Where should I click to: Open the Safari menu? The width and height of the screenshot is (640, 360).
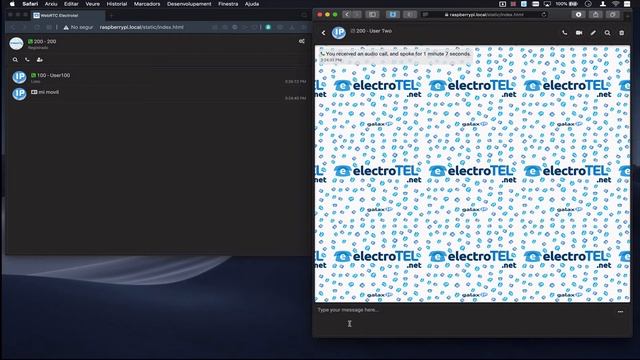[x=30, y=4]
